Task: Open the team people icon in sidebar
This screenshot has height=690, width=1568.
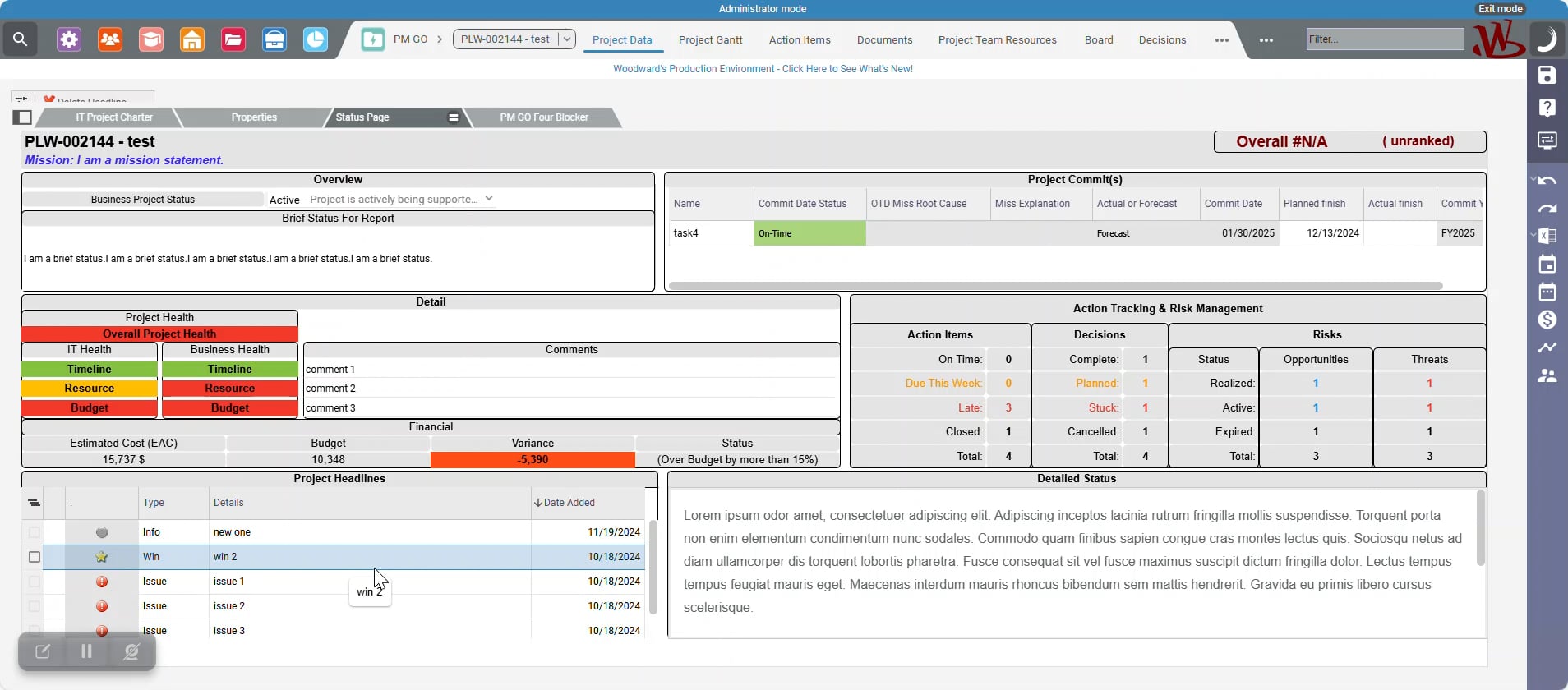Action: coord(1547,375)
